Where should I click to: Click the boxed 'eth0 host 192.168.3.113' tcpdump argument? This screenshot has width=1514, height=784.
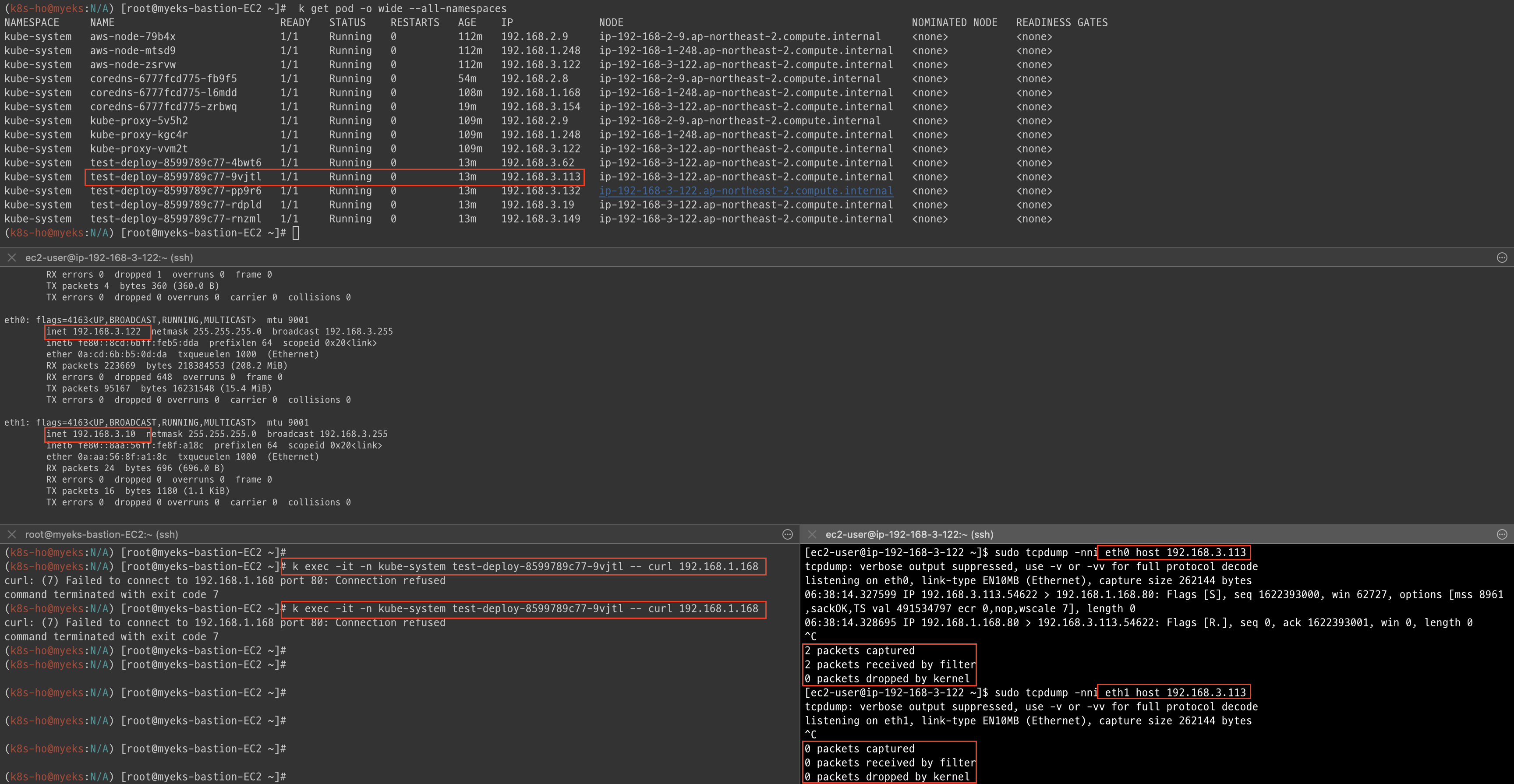(1174, 552)
